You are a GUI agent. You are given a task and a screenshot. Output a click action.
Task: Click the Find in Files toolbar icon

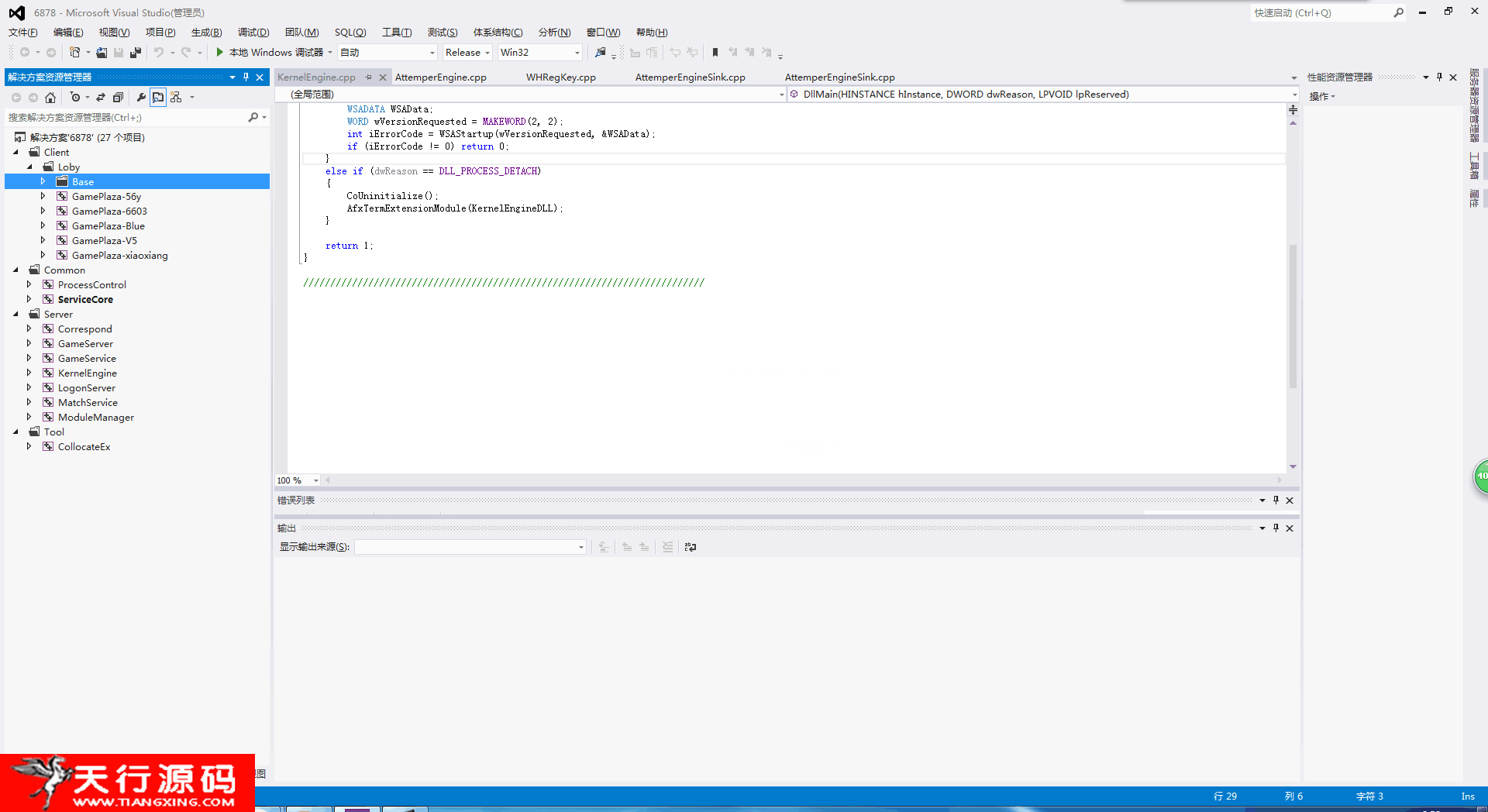pyautogui.click(x=600, y=52)
